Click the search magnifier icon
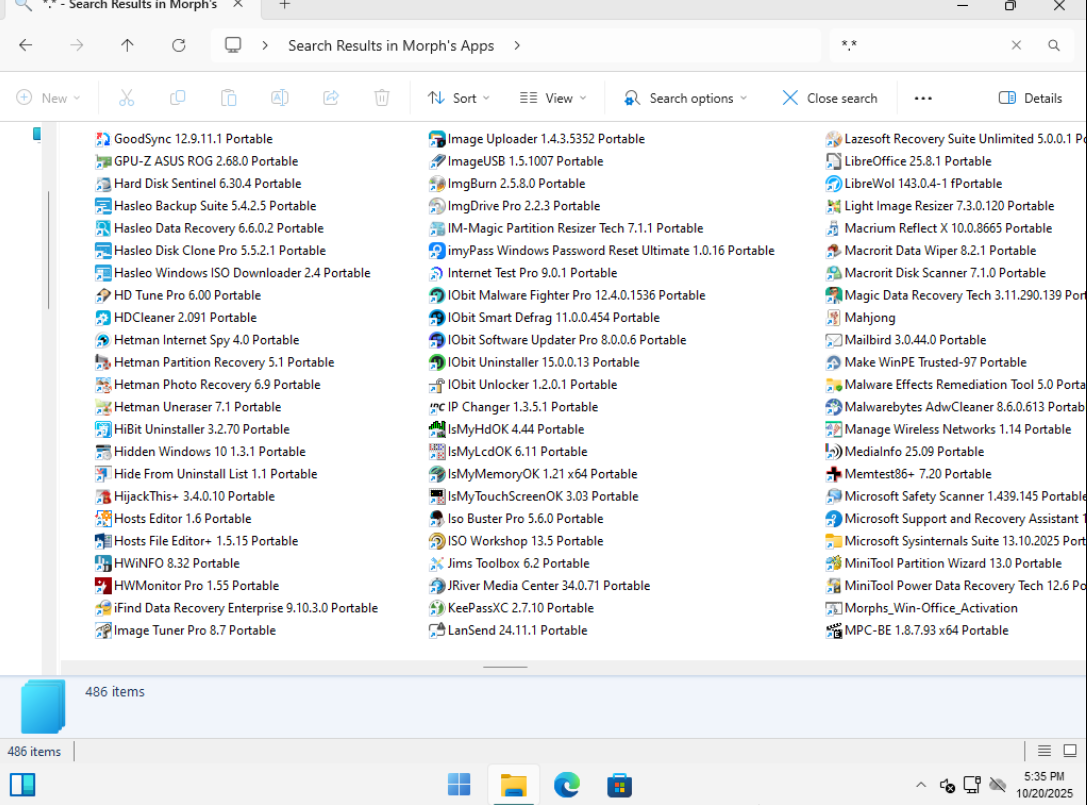The width and height of the screenshot is (1087, 805). click(x=1053, y=45)
